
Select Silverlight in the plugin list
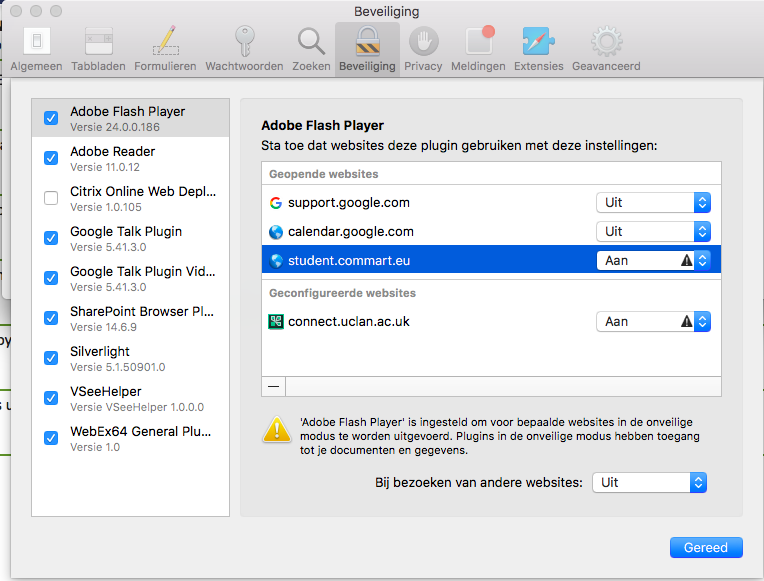pyautogui.click(x=131, y=358)
